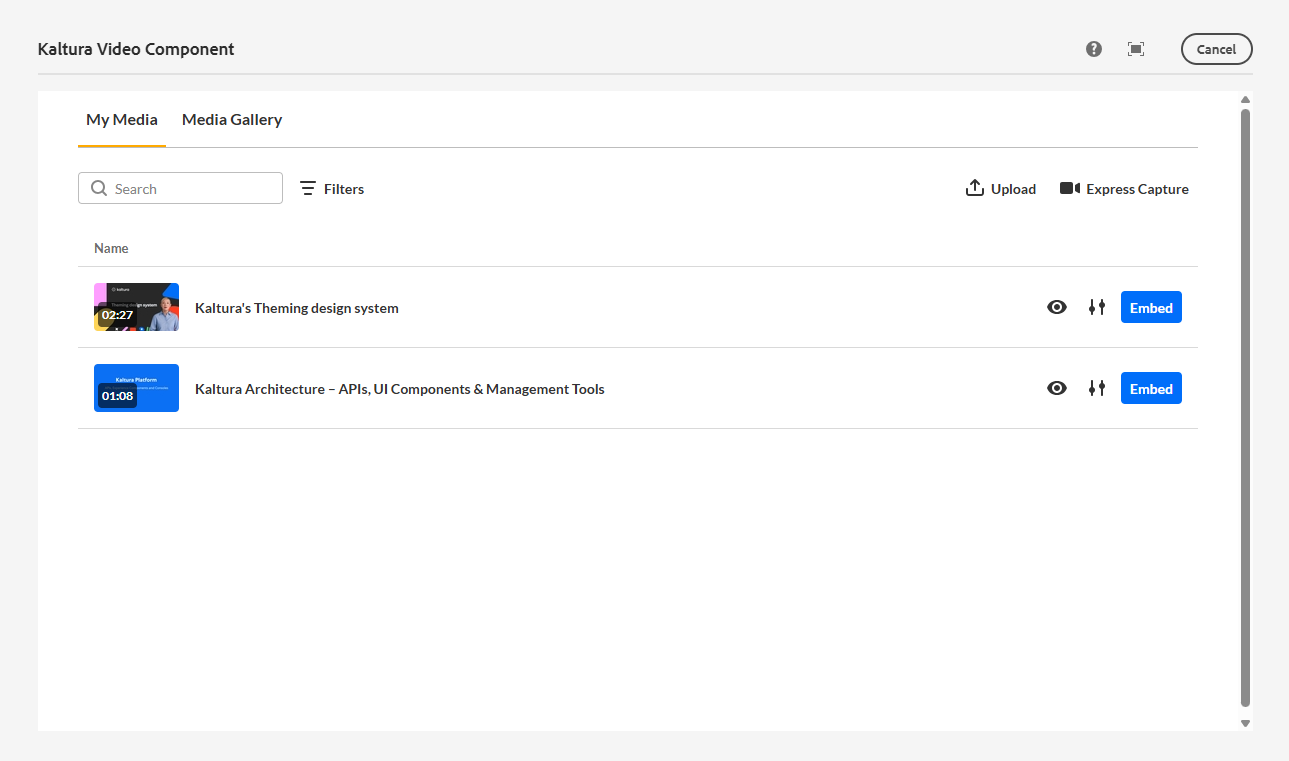
Task: Preview Kaltura Architecture video via eye icon
Action: click(x=1057, y=389)
